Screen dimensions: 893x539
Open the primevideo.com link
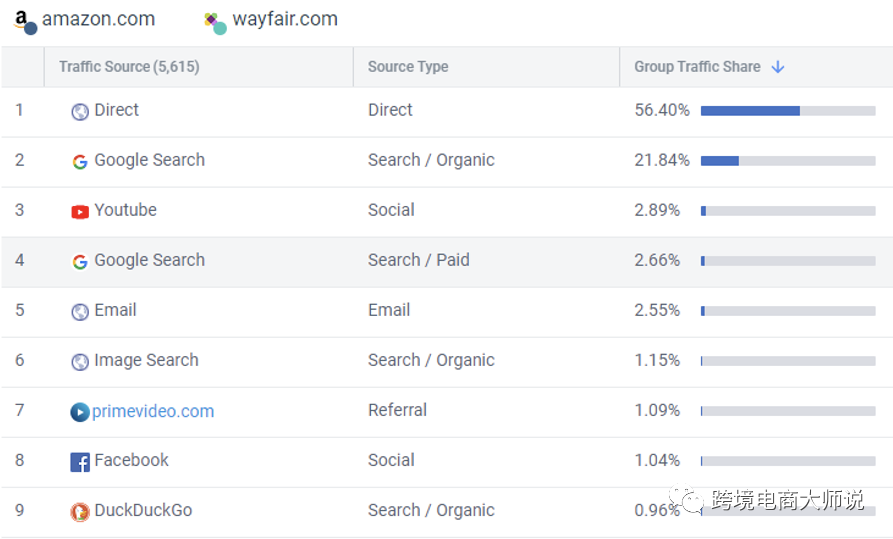tap(153, 411)
